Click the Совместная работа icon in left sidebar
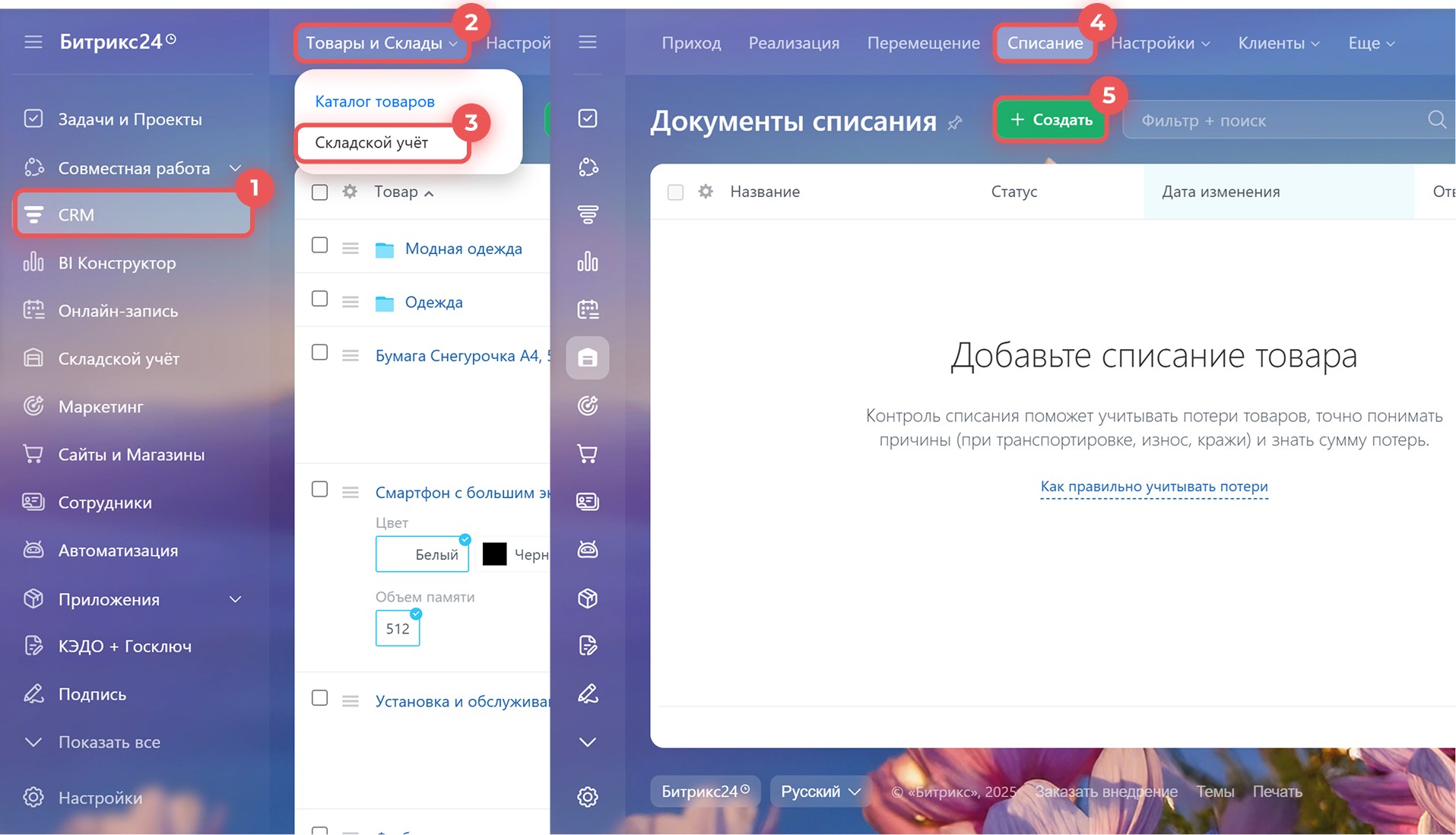Screen dimensions: 1456x835 33,167
